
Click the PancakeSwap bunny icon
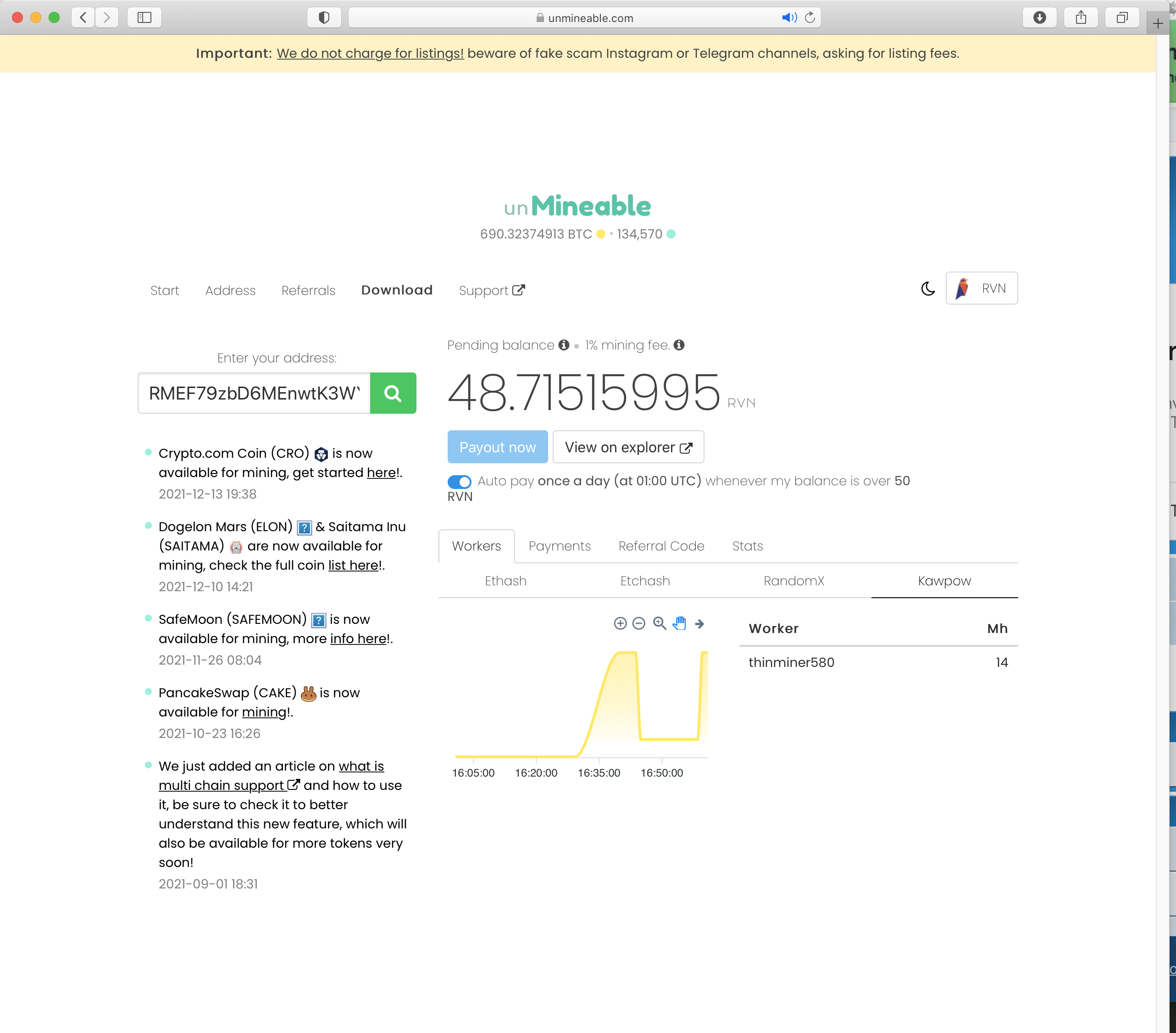308,693
